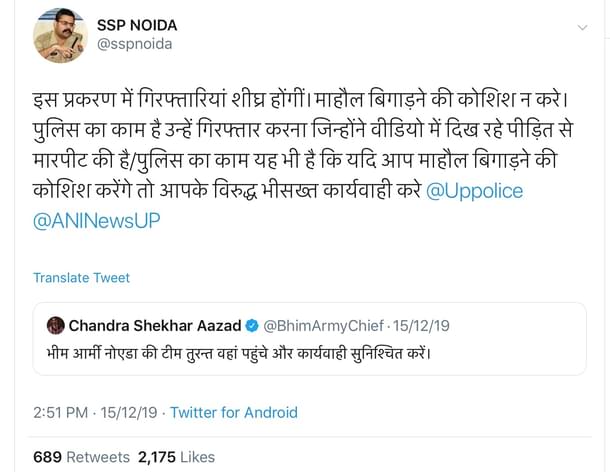Viewport: 610px width, 472px height.
Task: Click the 15/12/19 date beside 2:51 PM
Action: (x=131, y=412)
